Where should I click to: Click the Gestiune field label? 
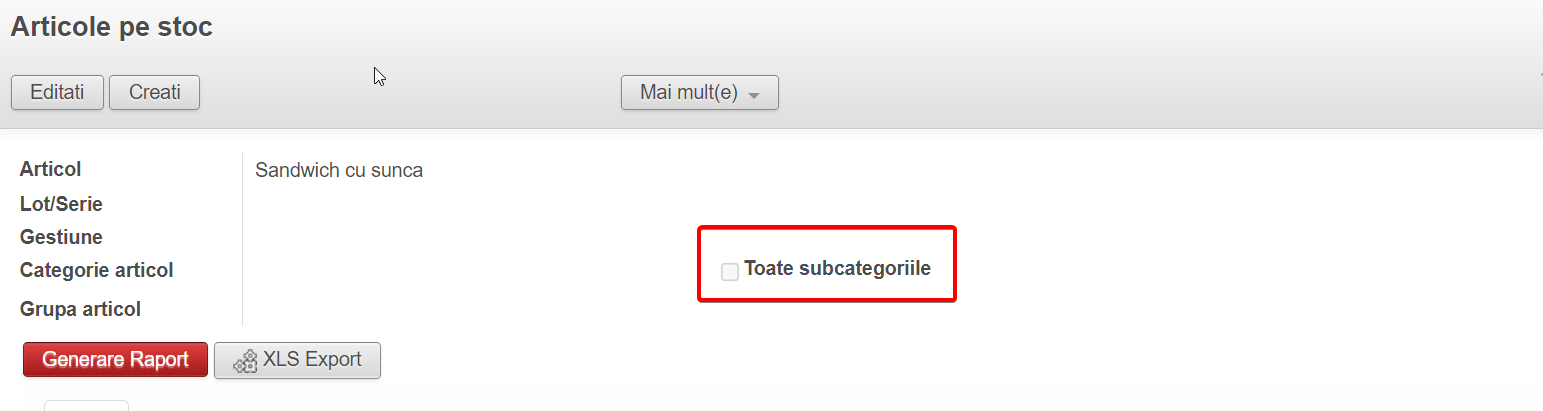[x=61, y=238]
